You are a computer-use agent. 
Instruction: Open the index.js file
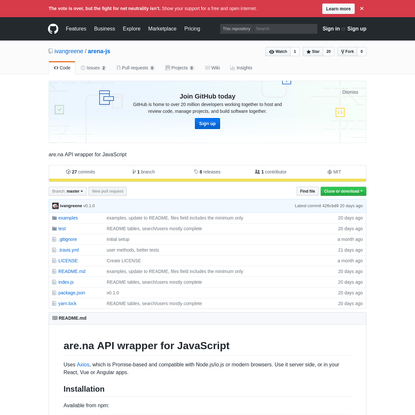[66, 282]
